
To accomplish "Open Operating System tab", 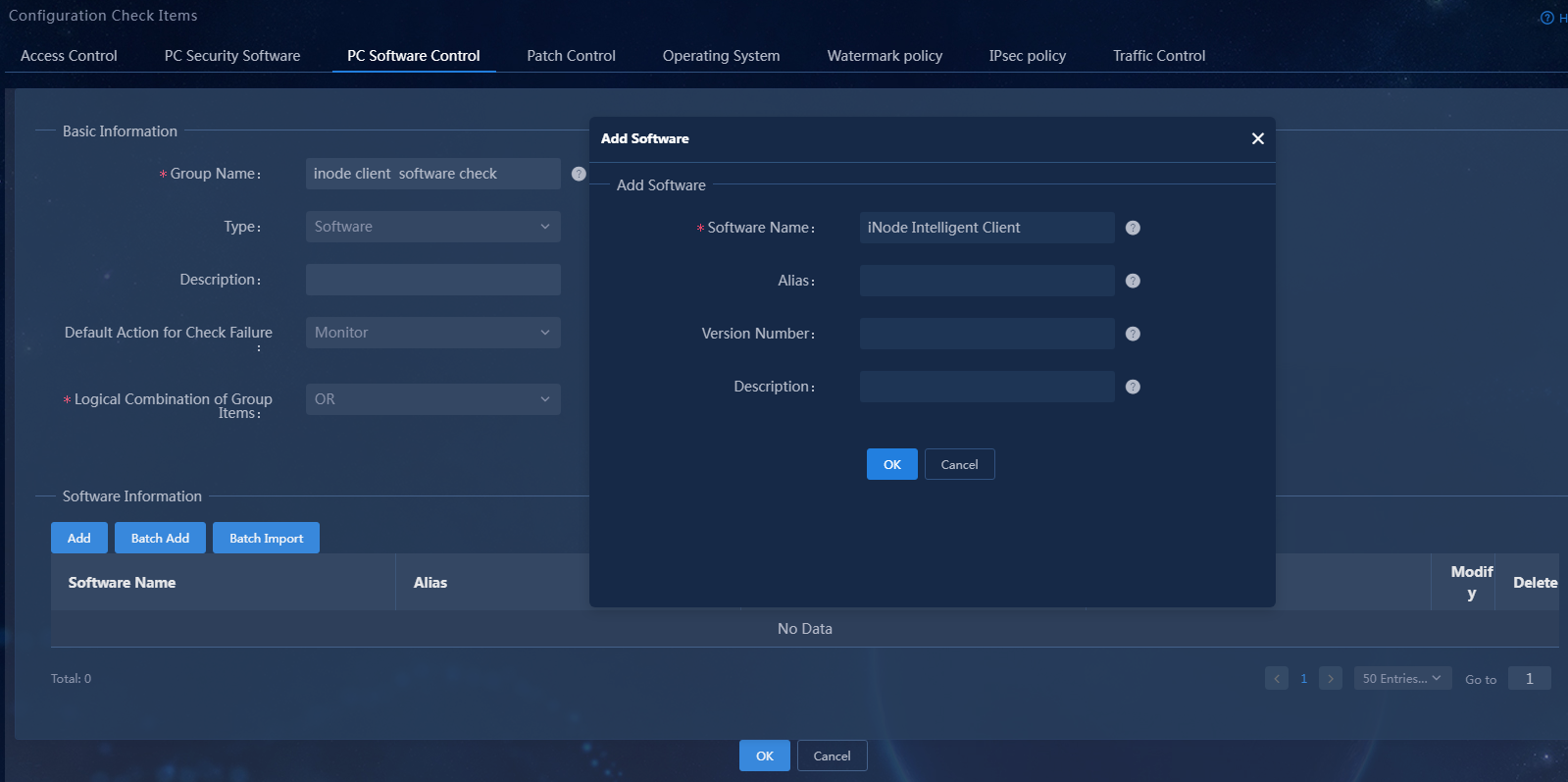I will [722, 56].
